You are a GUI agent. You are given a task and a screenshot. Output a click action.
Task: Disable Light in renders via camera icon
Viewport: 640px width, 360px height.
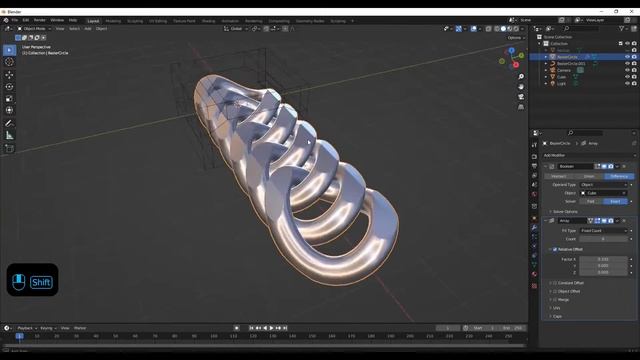pyautogui.click(x=634, y=83)
